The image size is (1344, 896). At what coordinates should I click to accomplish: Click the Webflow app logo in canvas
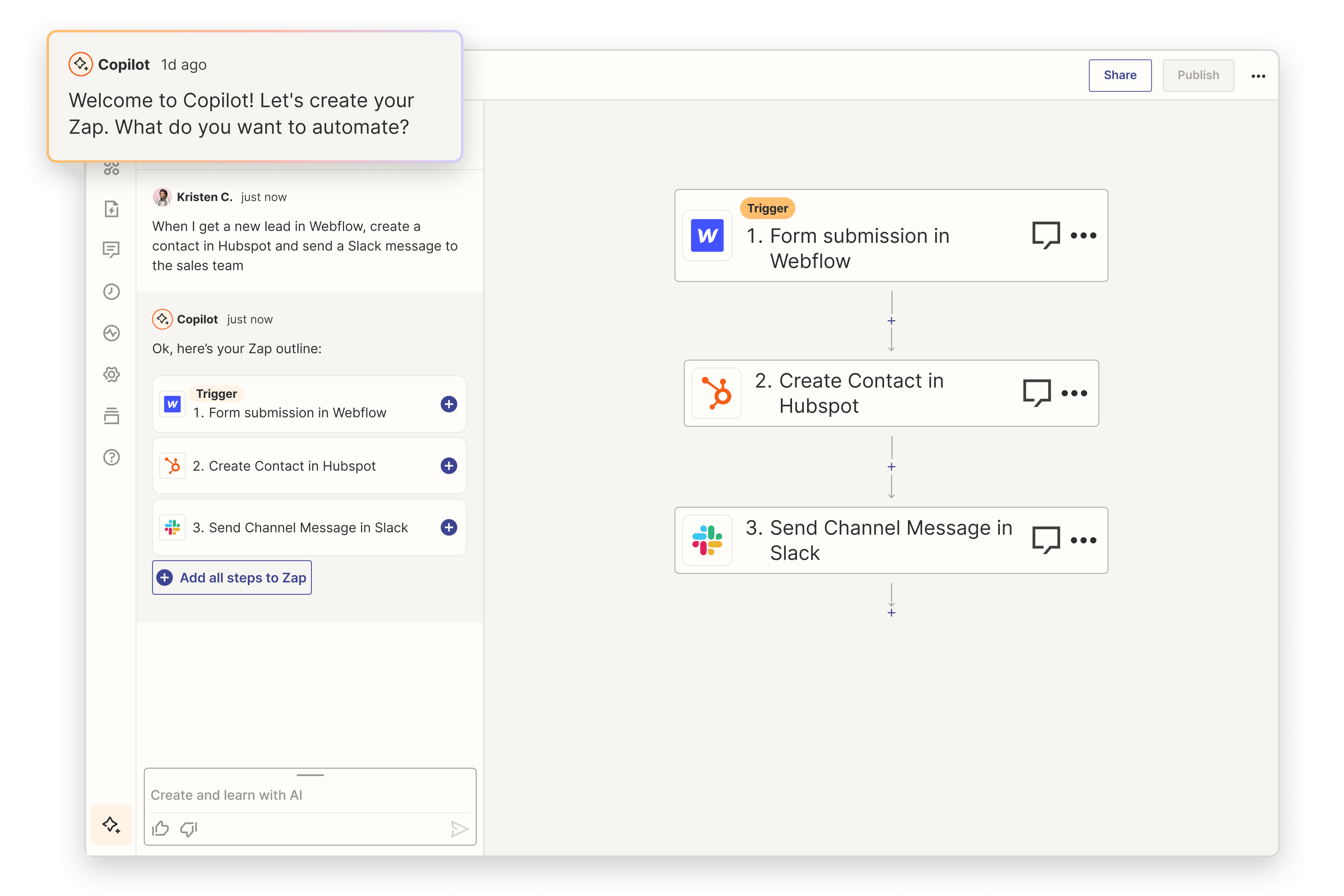click(707, 236)
